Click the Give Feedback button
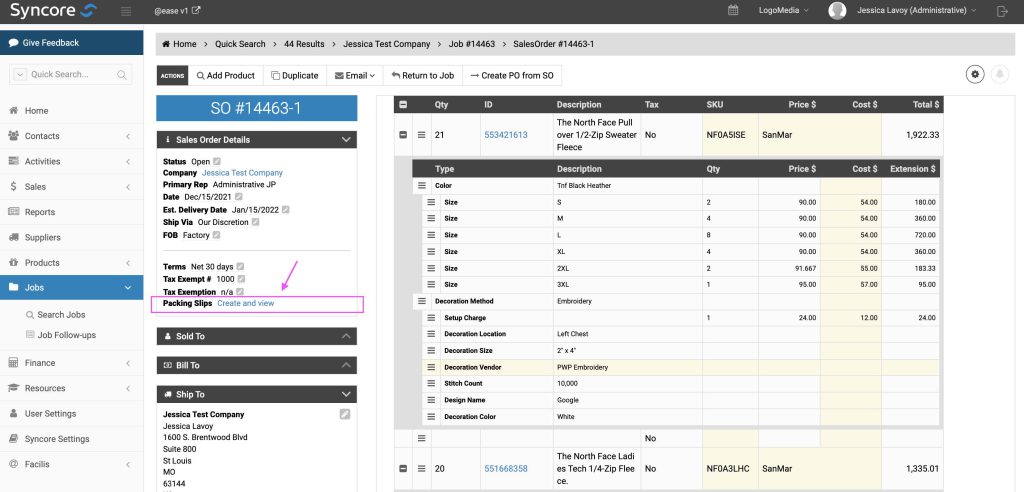 (x=71, y=42)
